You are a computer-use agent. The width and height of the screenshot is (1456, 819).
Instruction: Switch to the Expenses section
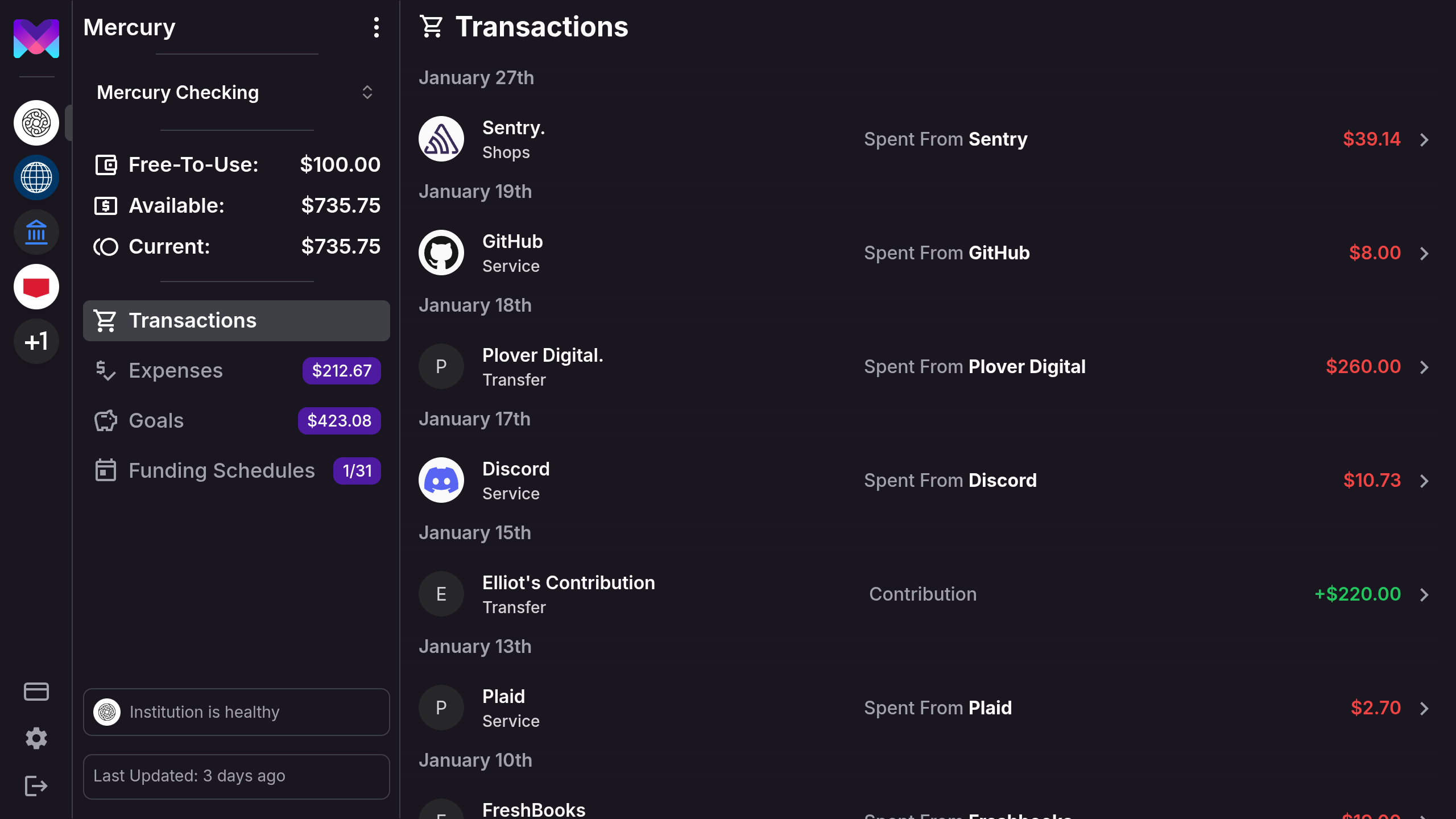(176, 370)
